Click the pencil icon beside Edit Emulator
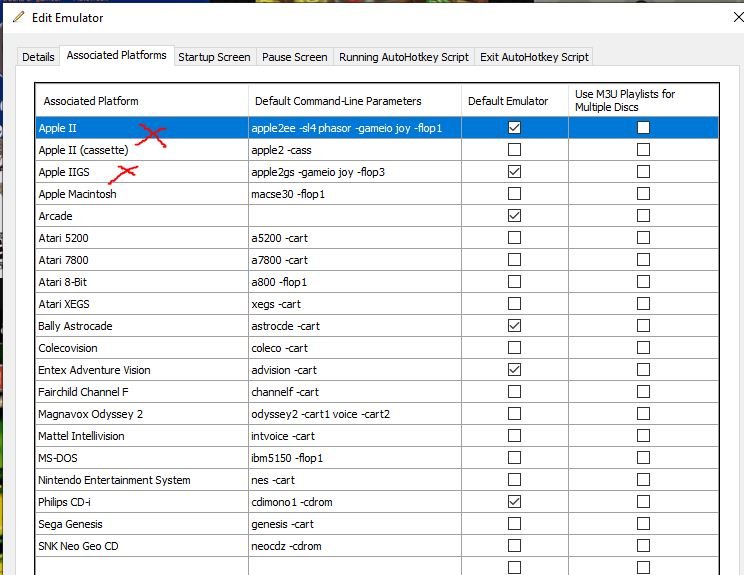Viewport: 744px width, 575px height. click(x=19, y=17)
